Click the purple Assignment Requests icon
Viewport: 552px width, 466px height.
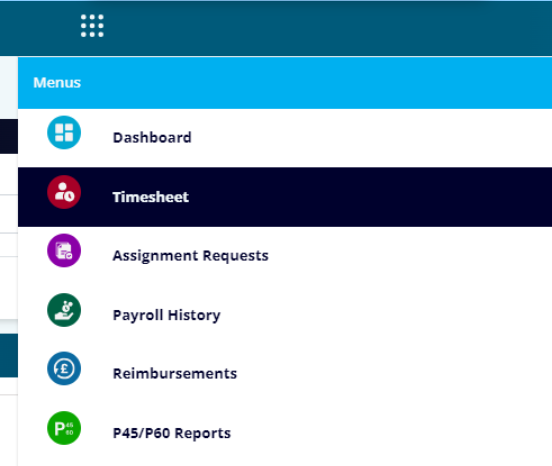point(64,250)
